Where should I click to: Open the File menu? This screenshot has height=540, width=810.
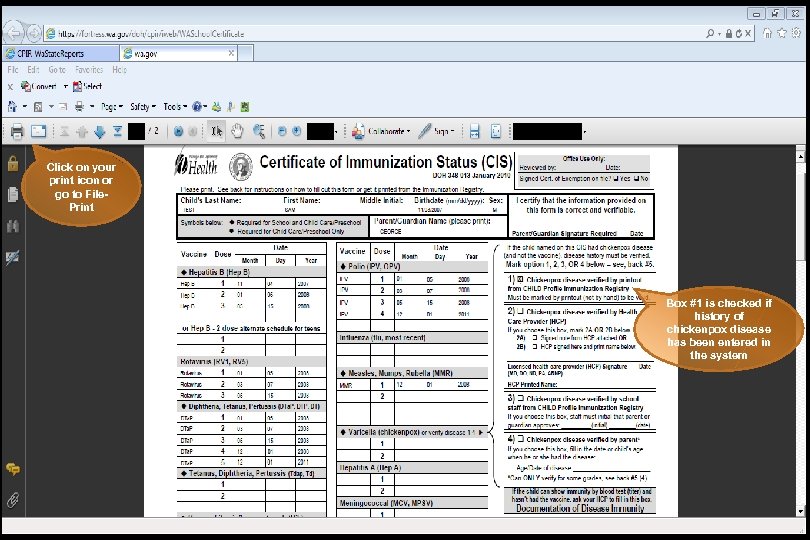coord(13,70)
